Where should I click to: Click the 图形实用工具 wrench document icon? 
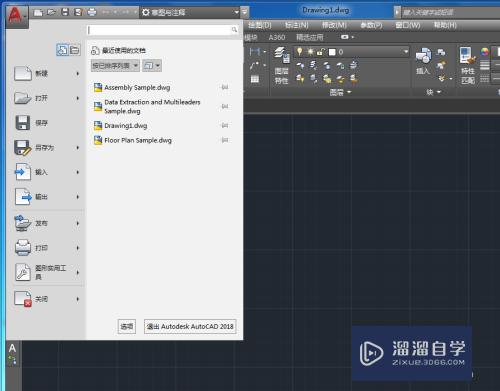23,272
